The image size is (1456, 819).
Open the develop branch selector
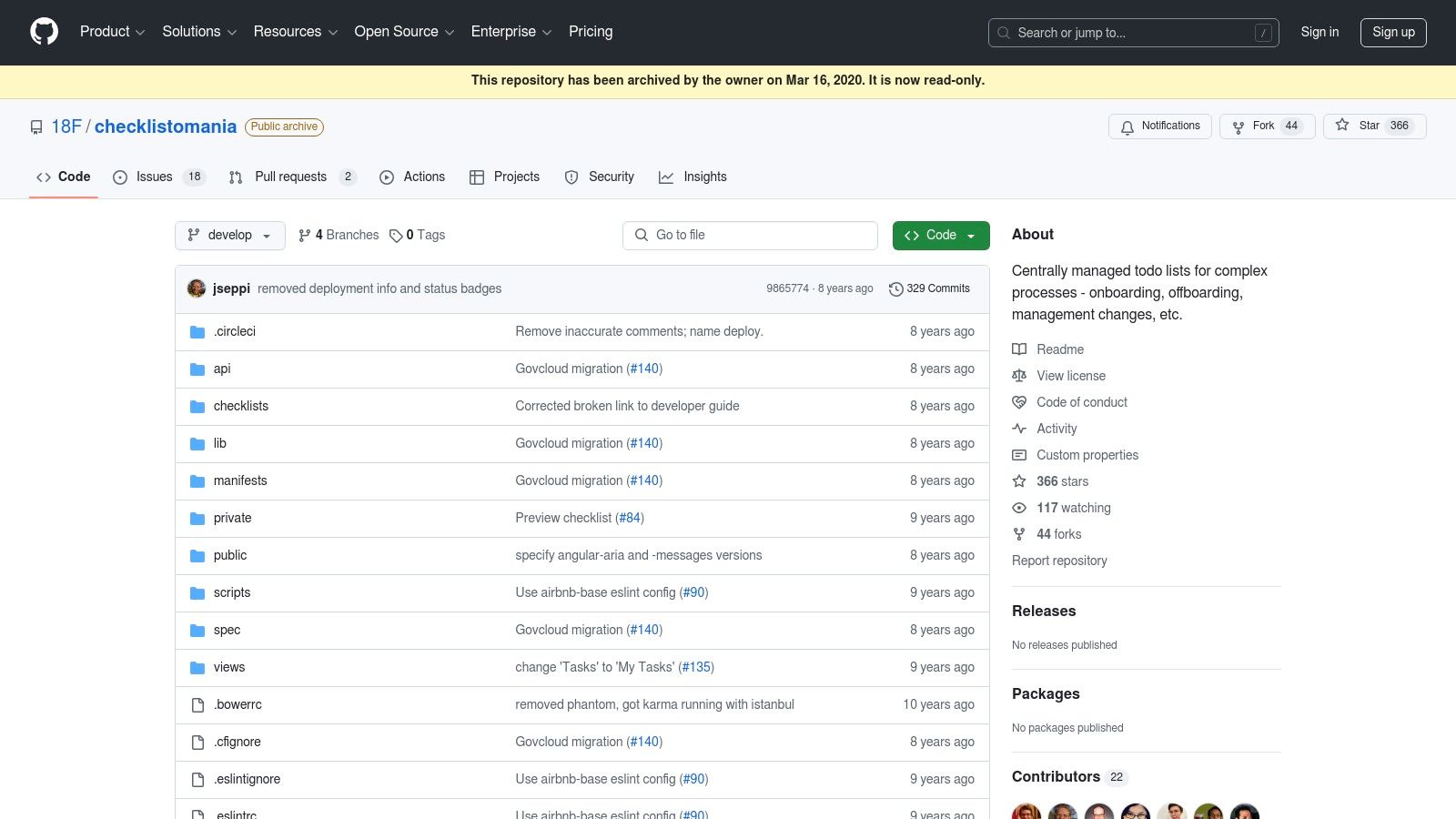[230, 236]
